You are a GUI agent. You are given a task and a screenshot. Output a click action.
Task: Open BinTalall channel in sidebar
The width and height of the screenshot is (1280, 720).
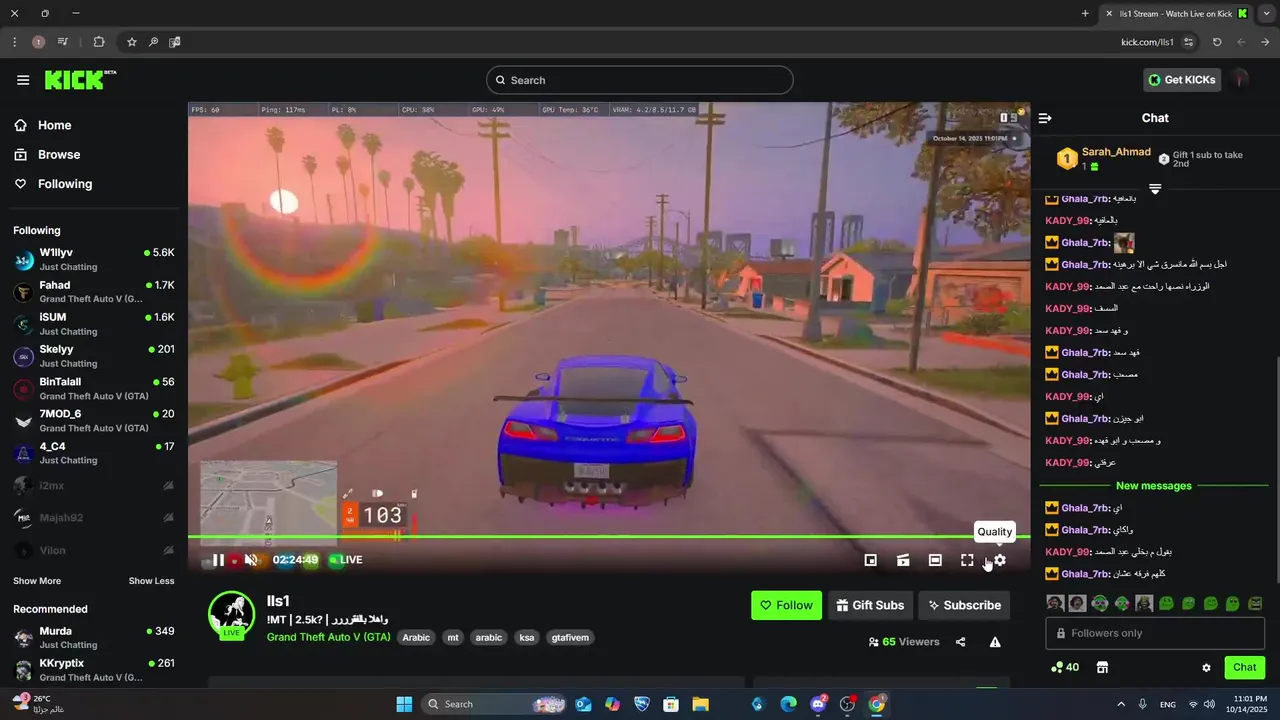click(x=94, y=388)
